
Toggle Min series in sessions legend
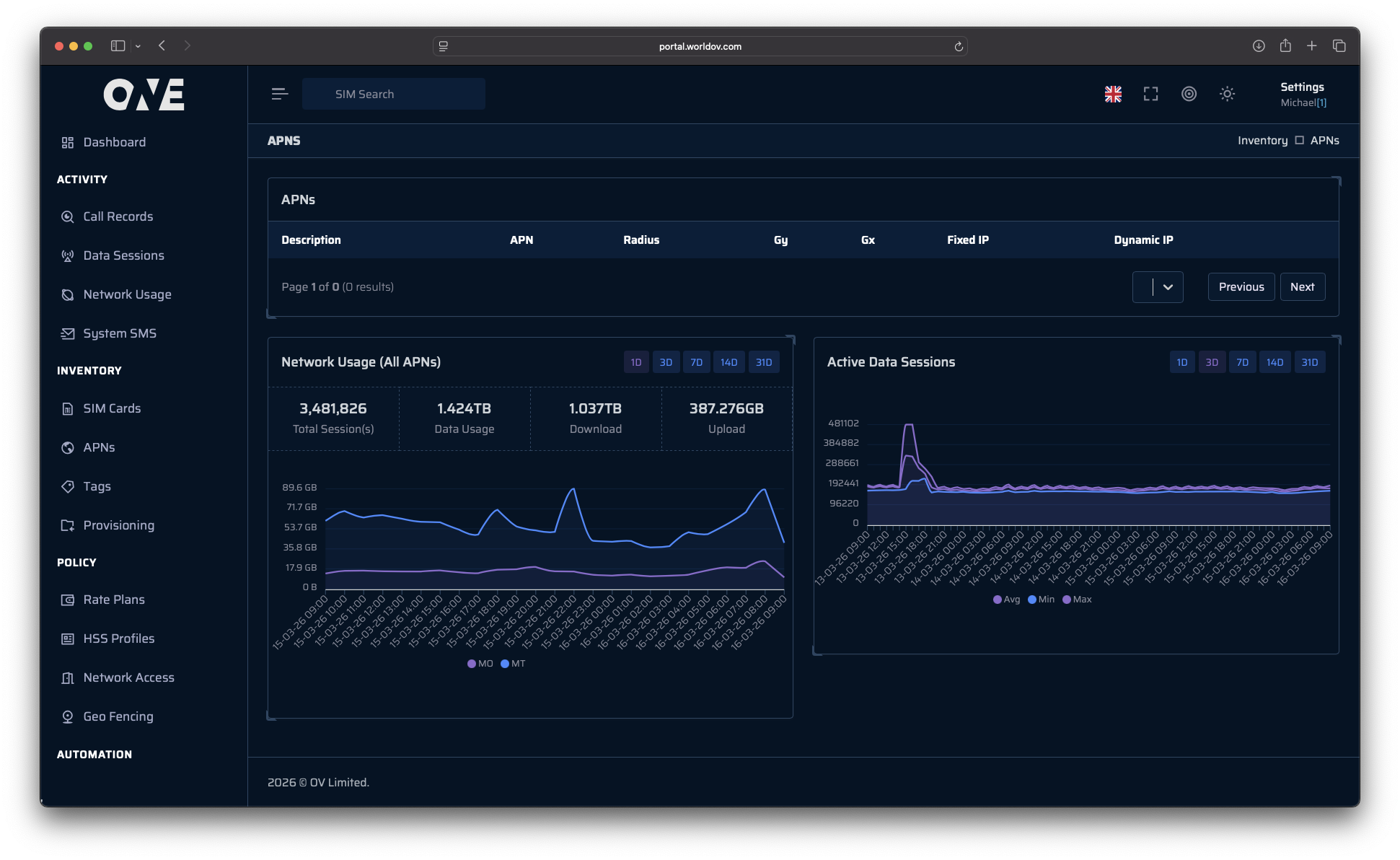pyautogui.click(x=1041, y=600)
